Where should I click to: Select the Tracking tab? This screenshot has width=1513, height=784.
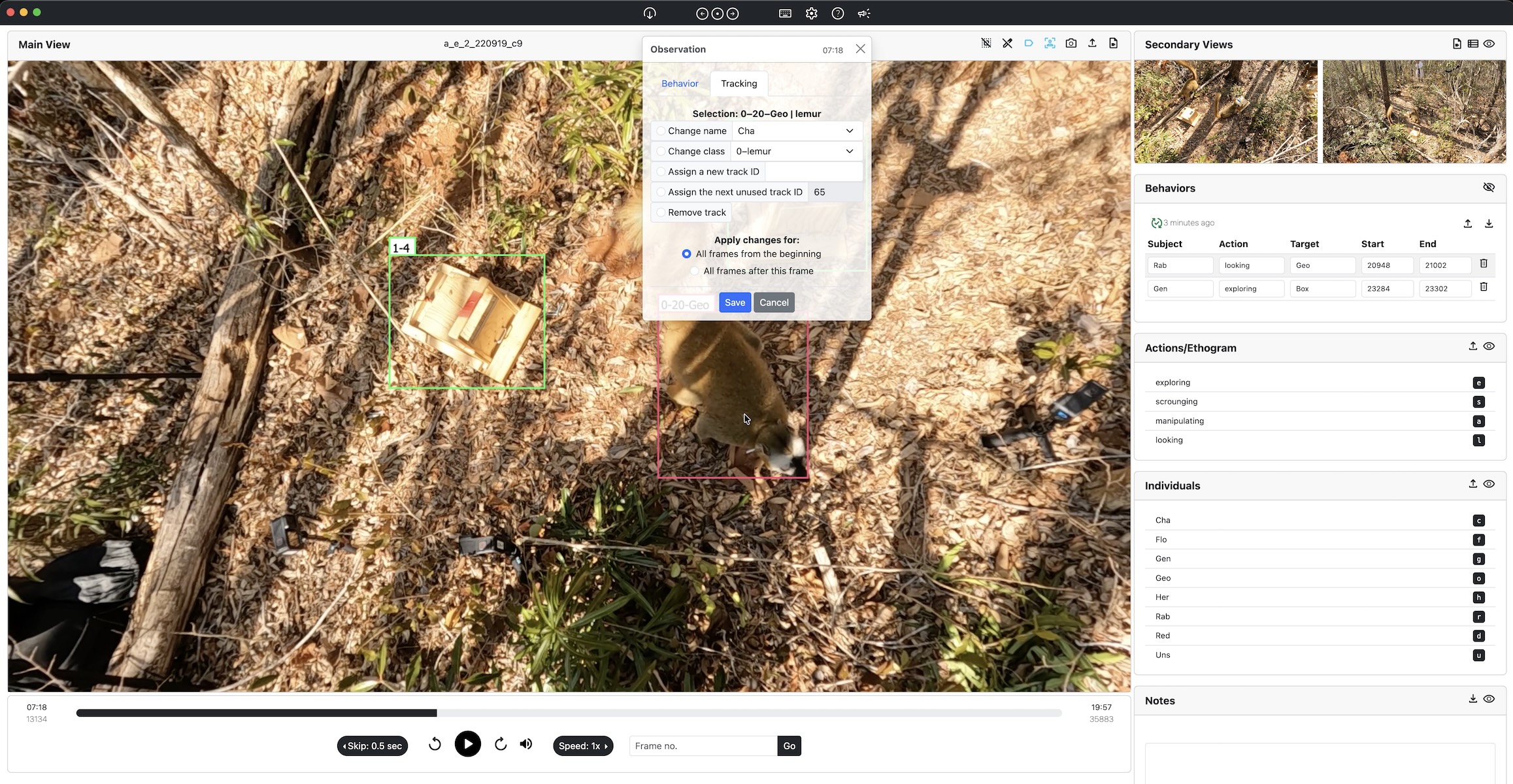click(x=739, y=84)
